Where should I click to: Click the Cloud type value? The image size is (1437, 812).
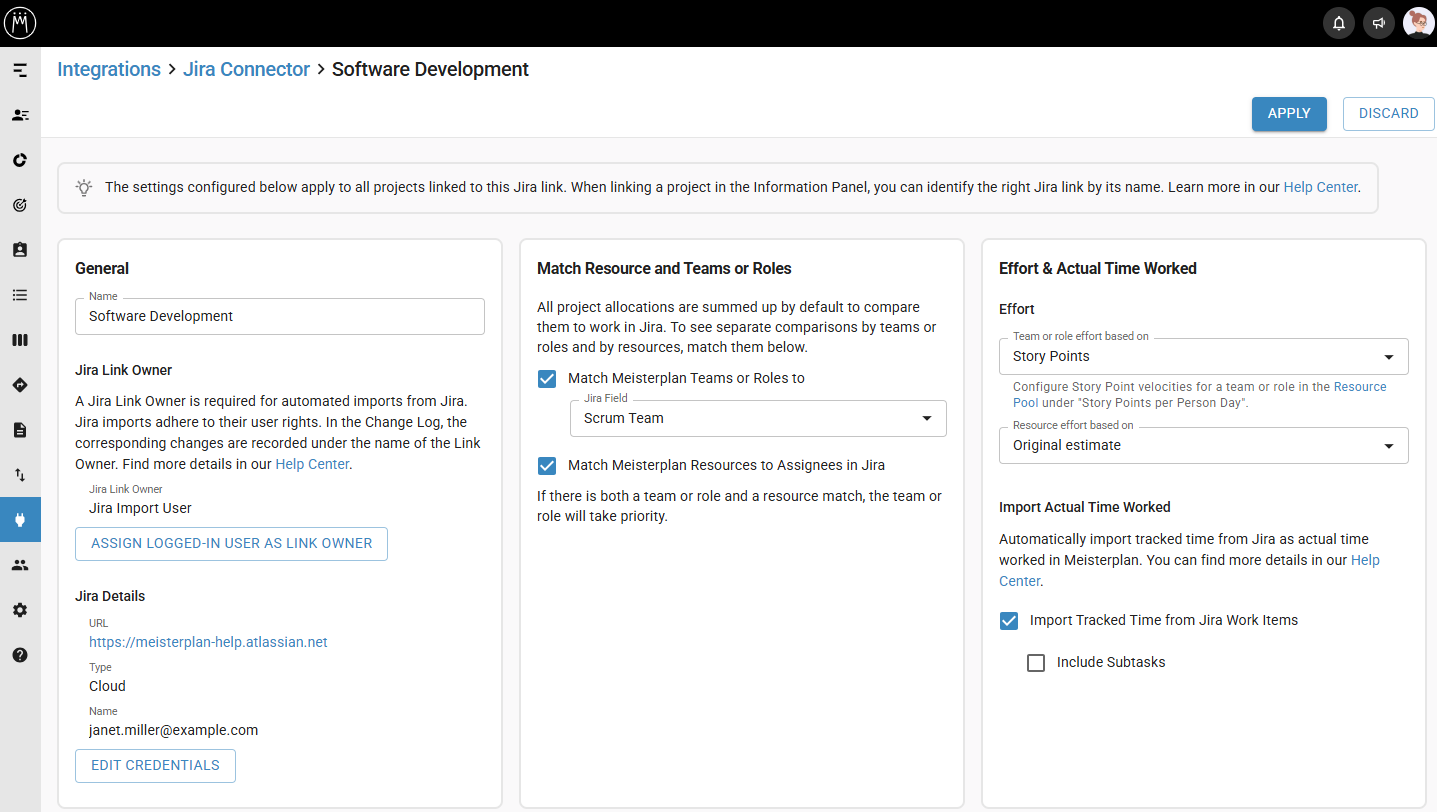click(107, 686)
